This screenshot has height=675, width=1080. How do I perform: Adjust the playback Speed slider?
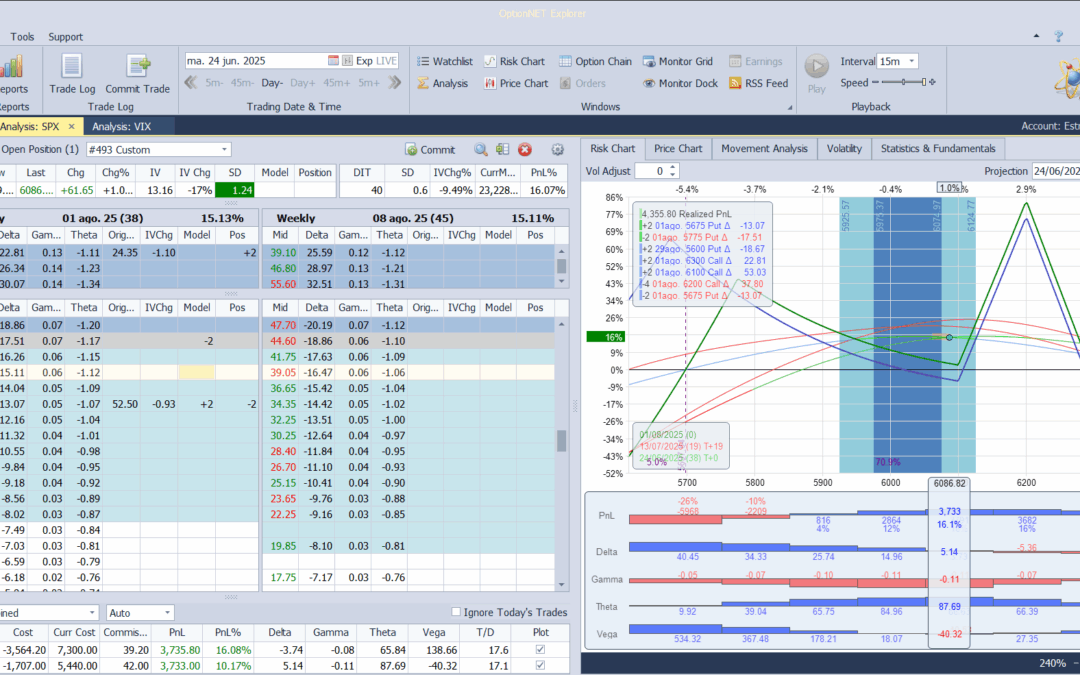(903, 82)
